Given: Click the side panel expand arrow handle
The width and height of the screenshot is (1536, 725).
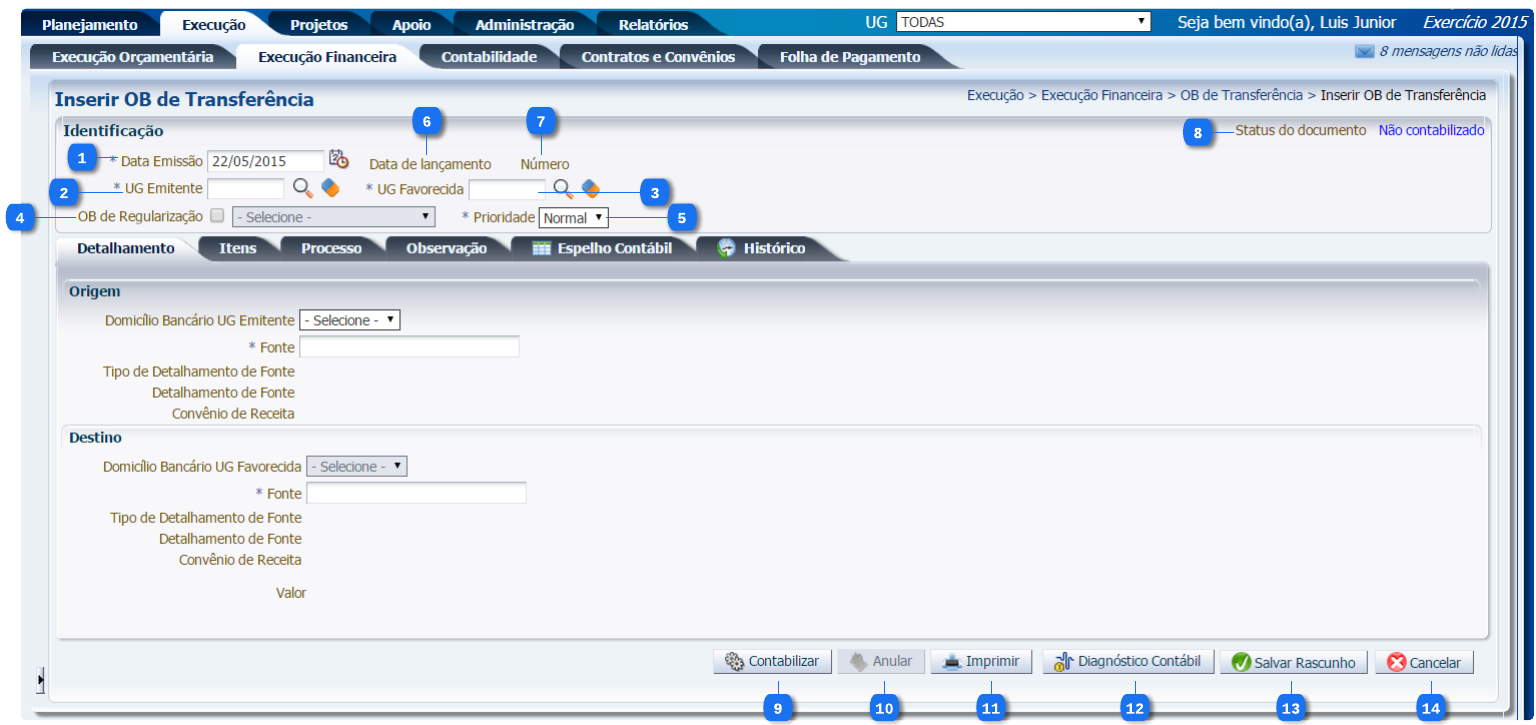Looking at the screenshot, I should [x=41, y=680].
